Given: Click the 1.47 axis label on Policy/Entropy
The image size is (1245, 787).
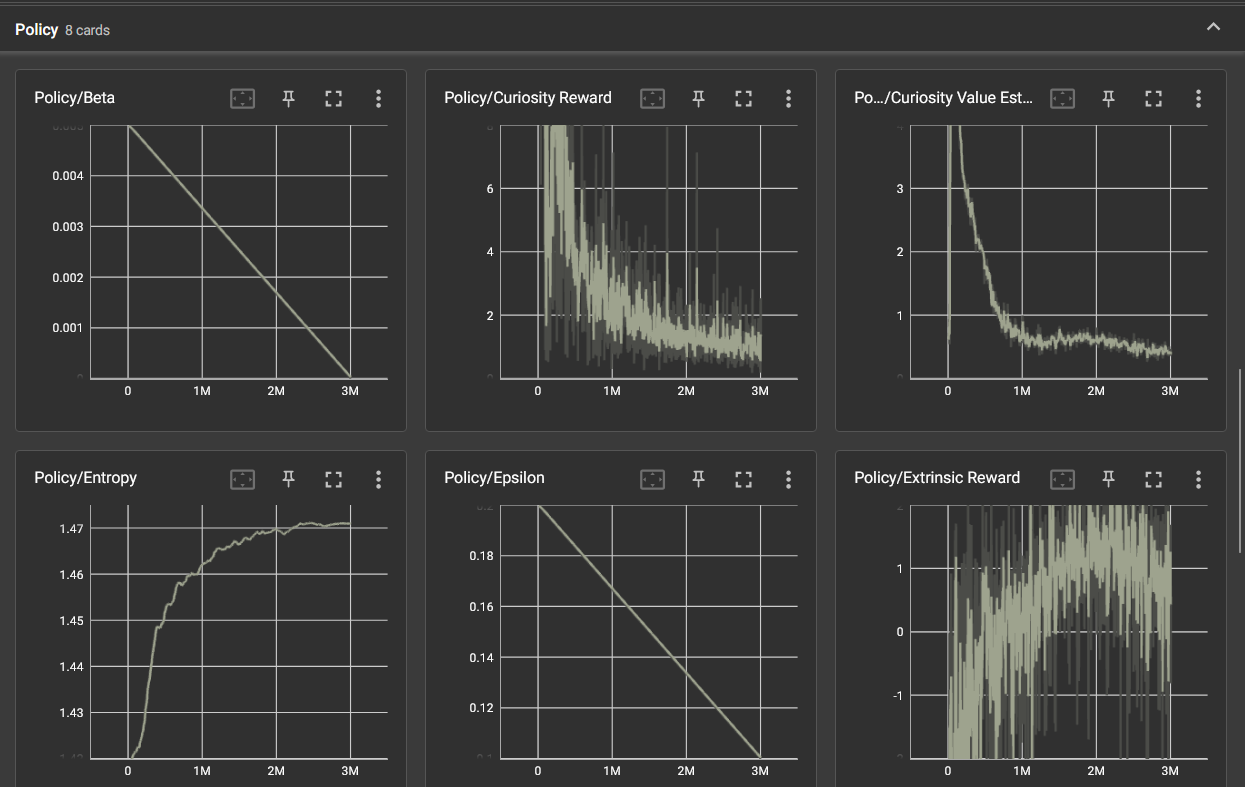Looking at the screenshot, I should click(x=72, y=528).
